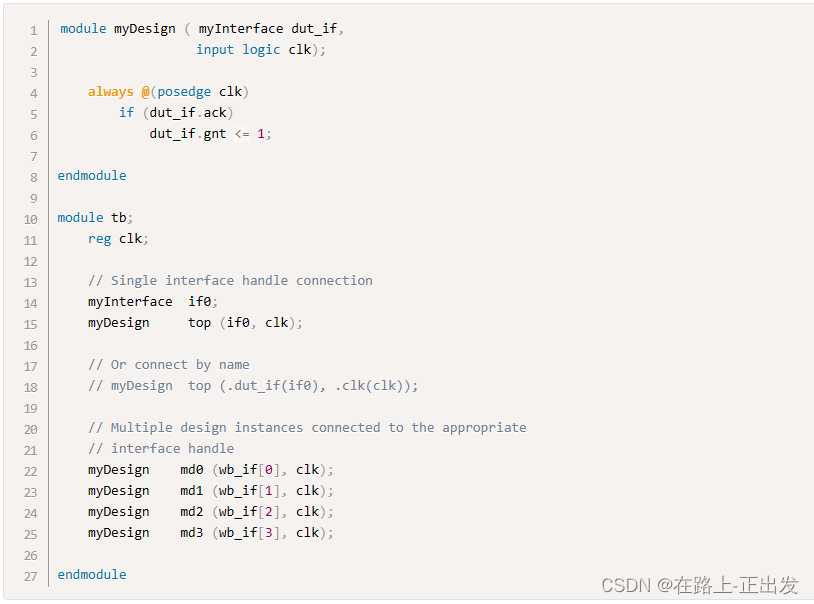Click line number 1 in gutter
The image size is (814, 604).
point(34,31)
